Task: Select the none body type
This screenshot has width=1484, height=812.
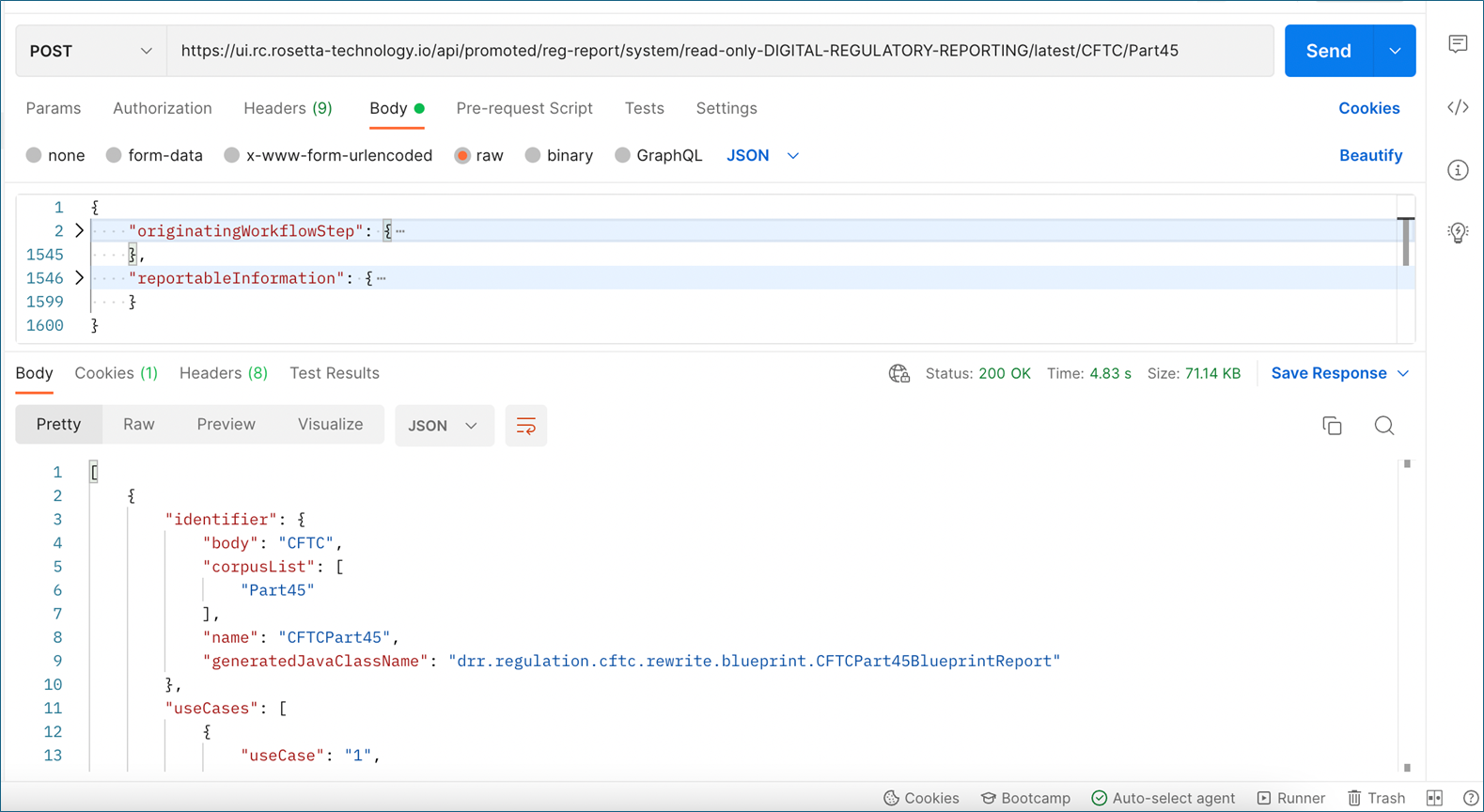Action: 55,155
